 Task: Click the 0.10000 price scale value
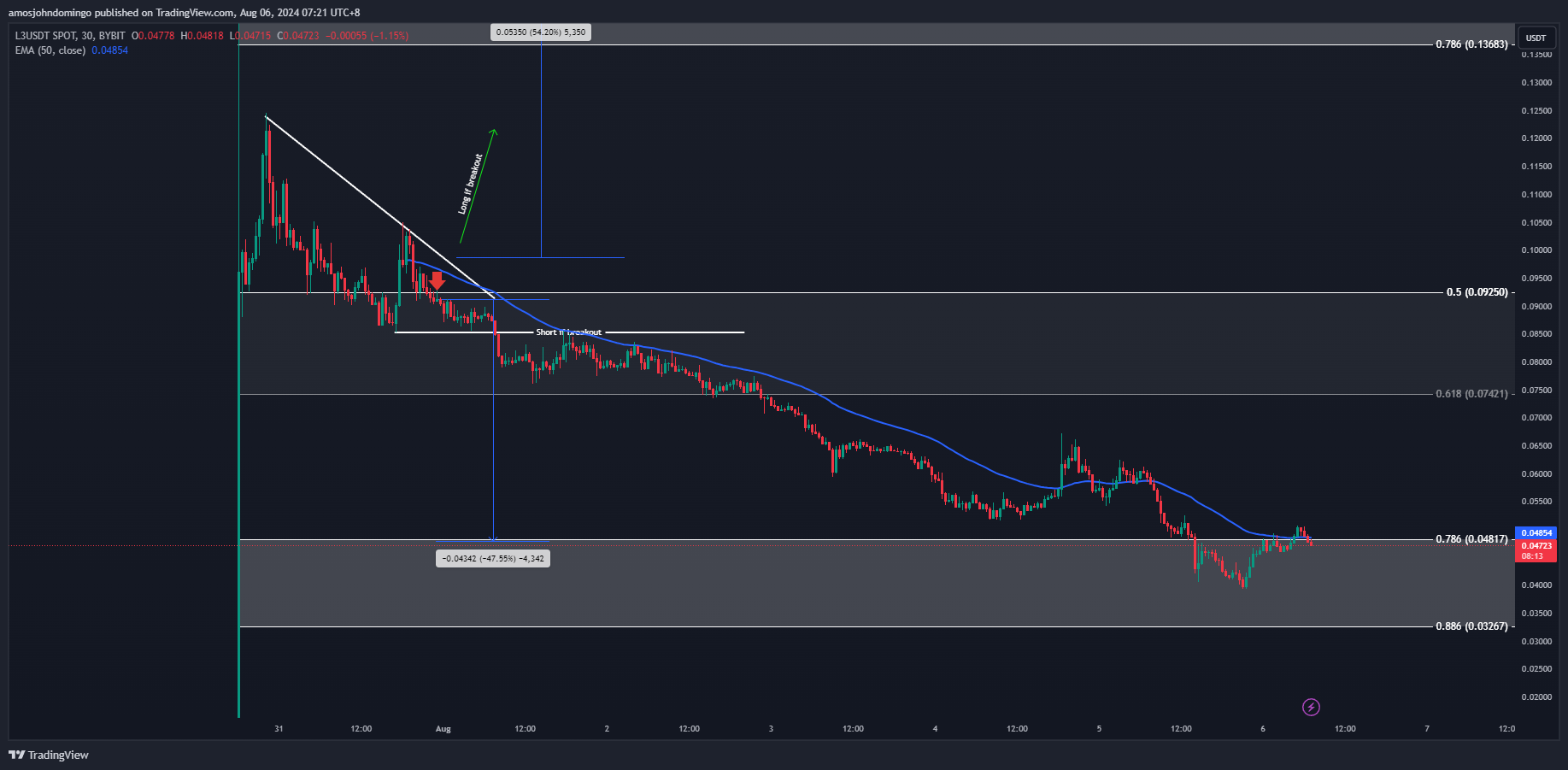coord(1536,250)
